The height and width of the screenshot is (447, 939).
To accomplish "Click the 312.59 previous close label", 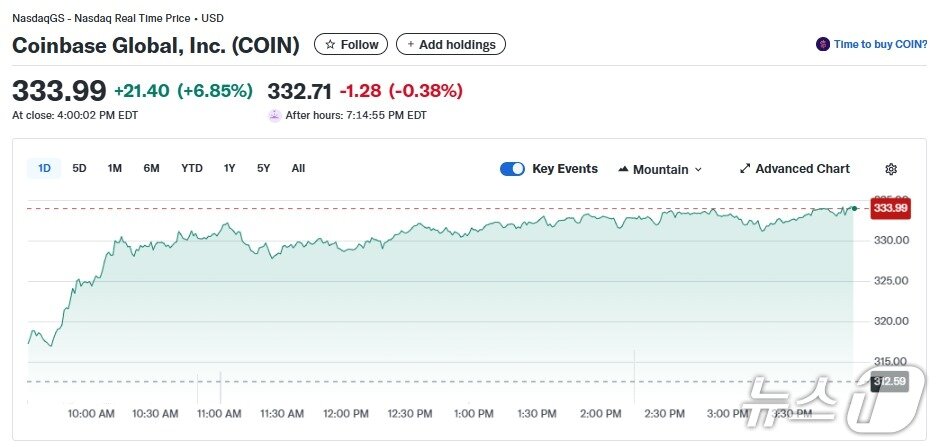I will pos(889,381).
